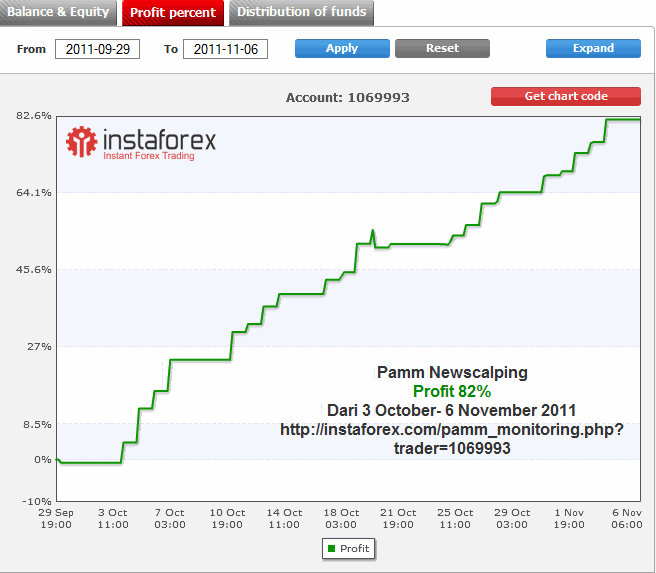Switch to Balance & Equity tab
656x573 pixels.
point(58,12)
